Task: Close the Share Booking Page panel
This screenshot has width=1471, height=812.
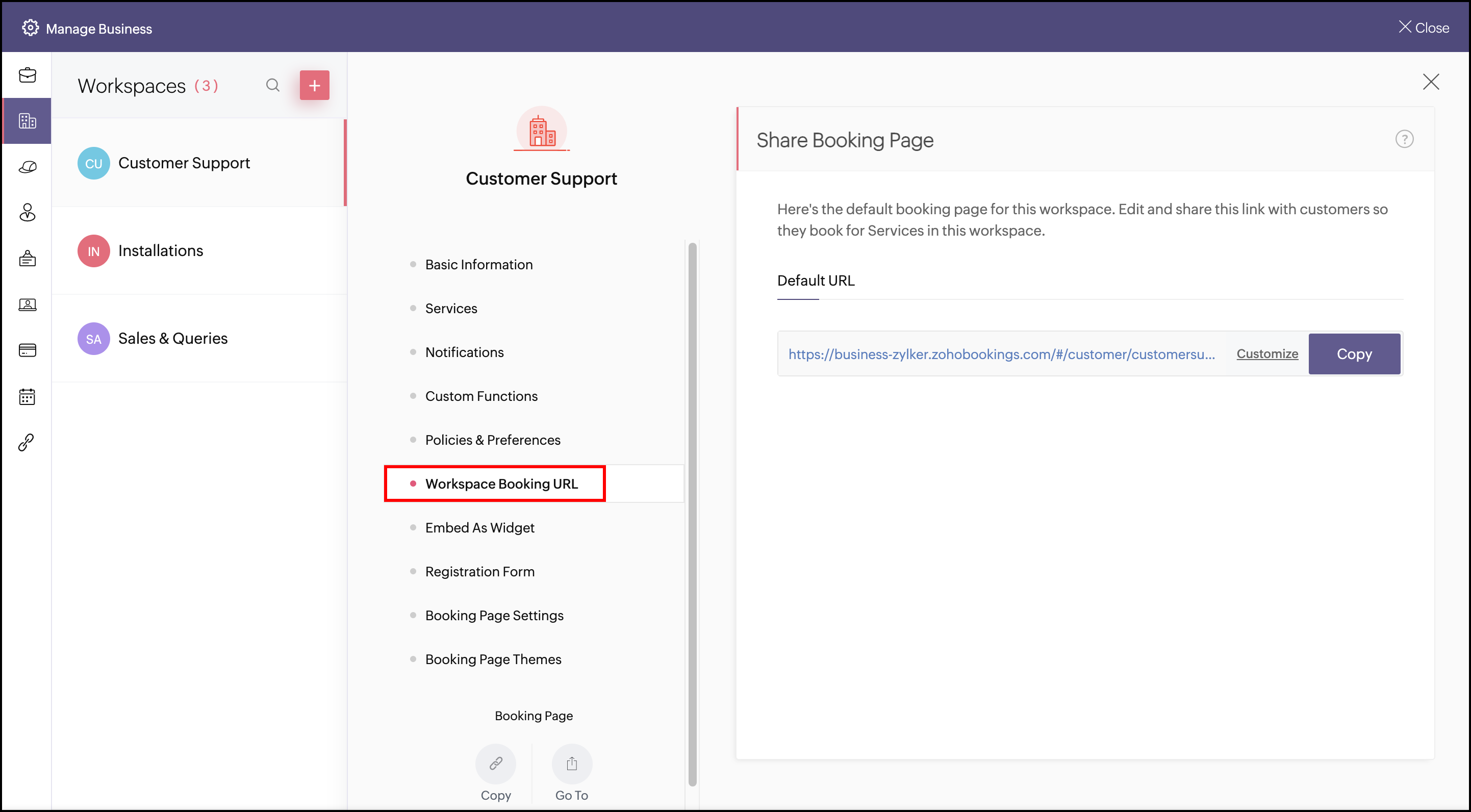Action: pos(1431,82)
